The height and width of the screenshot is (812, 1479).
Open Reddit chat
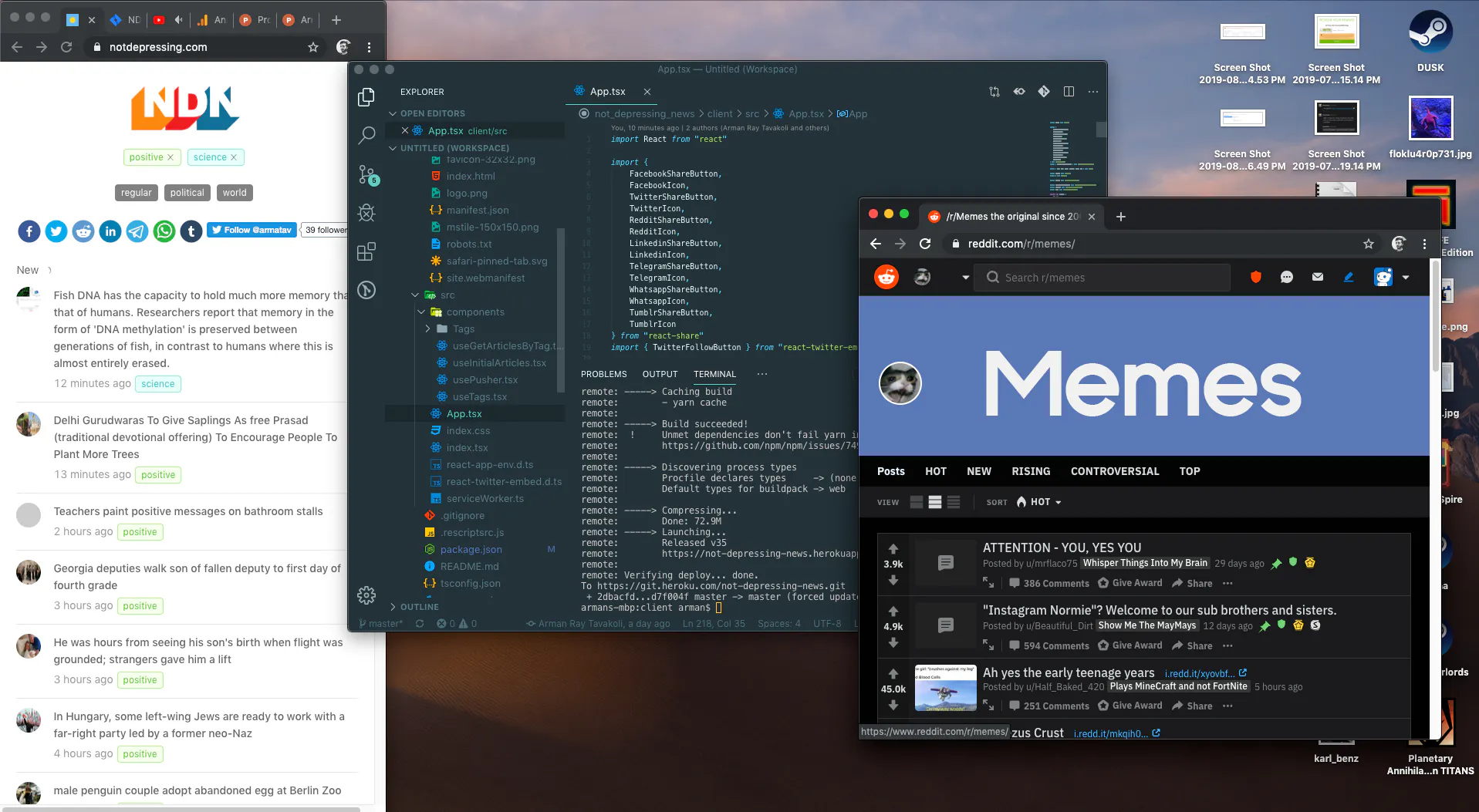click(x=1287, y=277)
